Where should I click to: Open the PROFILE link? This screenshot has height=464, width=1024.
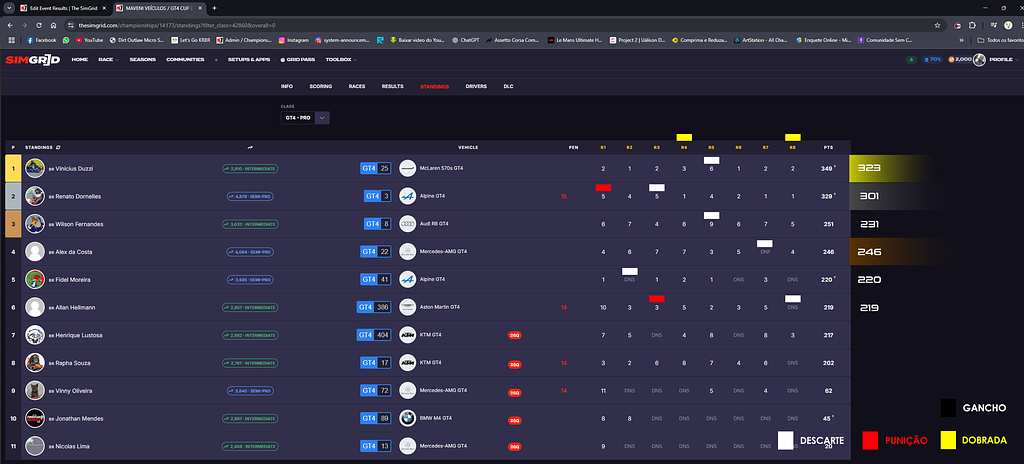click(x=1001, y=59)
